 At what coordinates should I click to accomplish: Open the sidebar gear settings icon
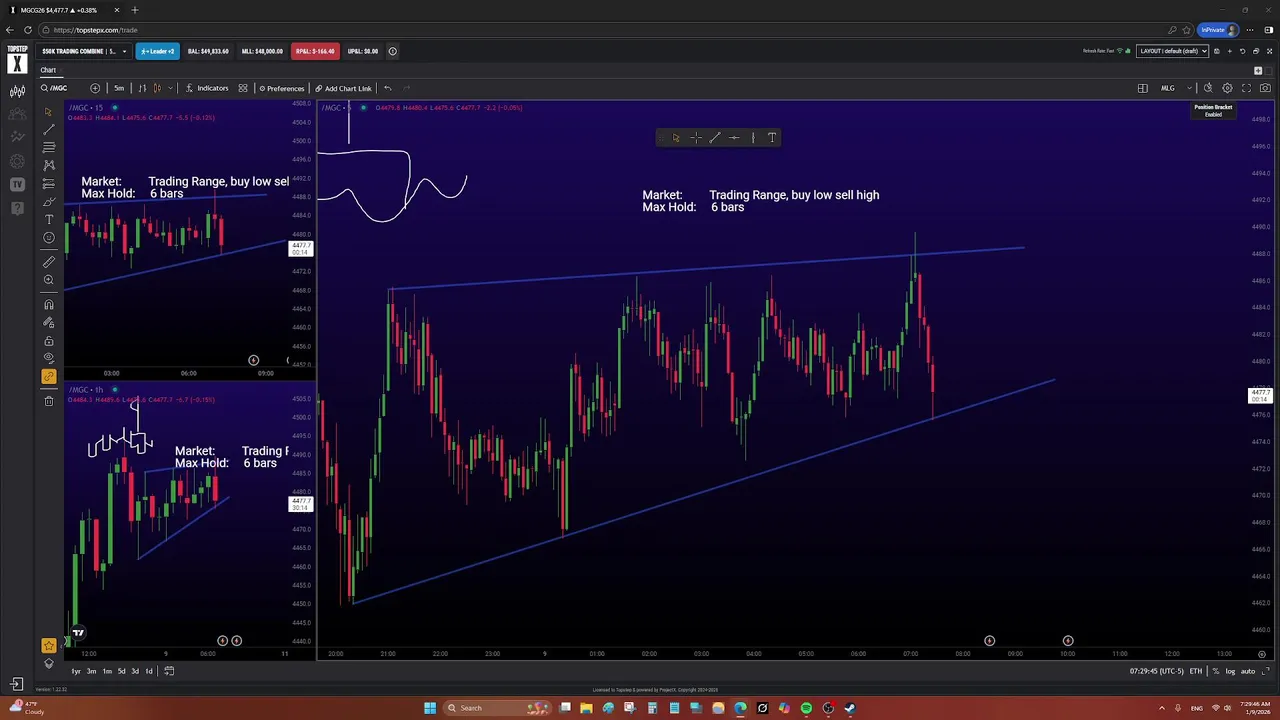coord(17,161)
